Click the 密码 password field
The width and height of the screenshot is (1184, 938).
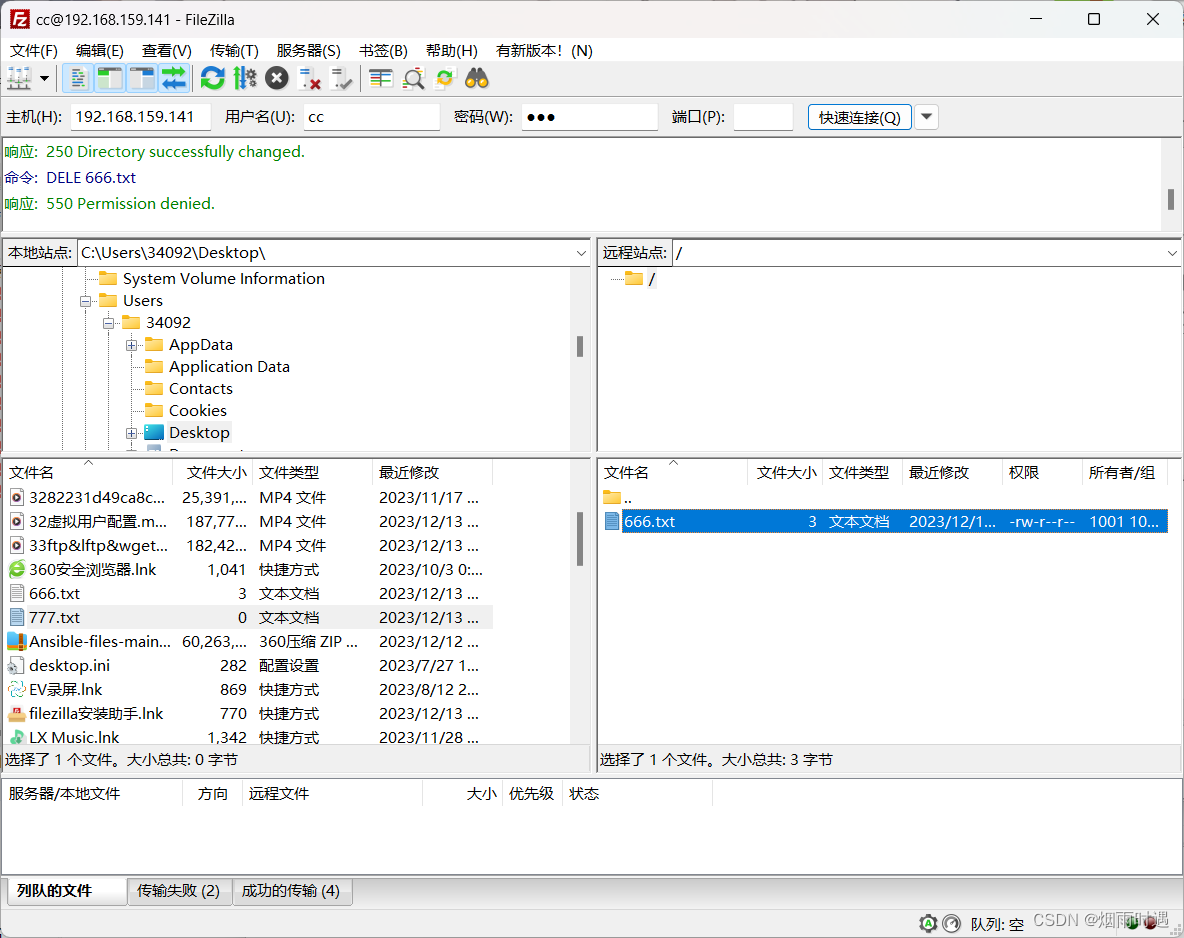(589, 117)
